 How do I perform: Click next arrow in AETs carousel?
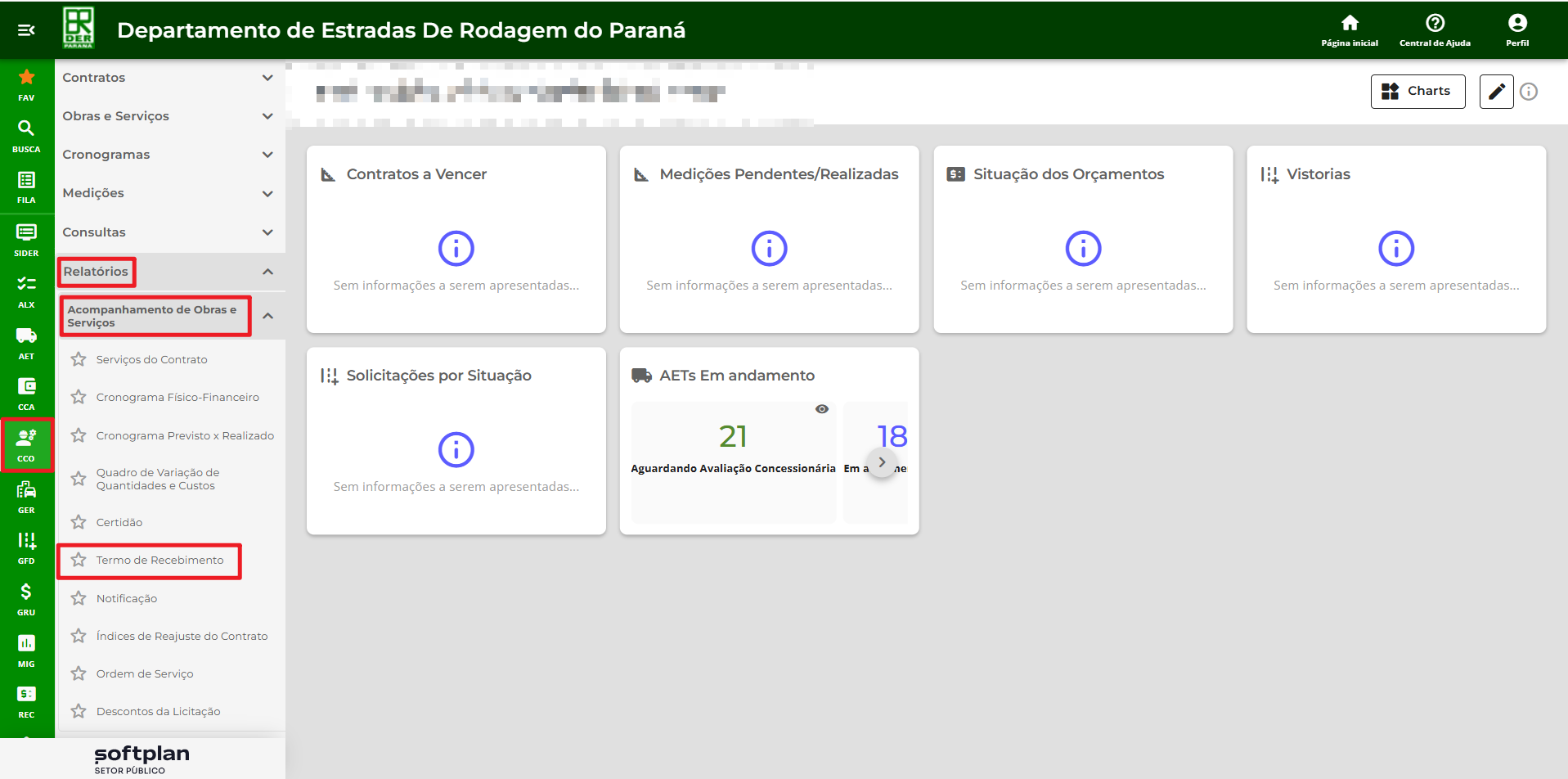(x=881, y=462)
